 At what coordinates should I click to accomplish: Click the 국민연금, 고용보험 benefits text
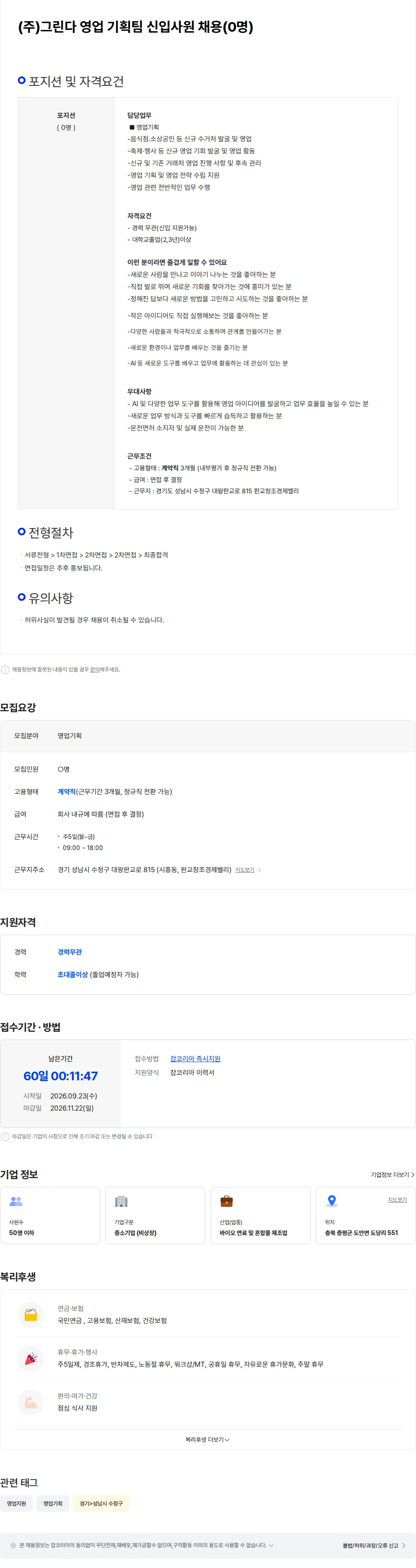pyautogui.click(x=112, y=1320)
